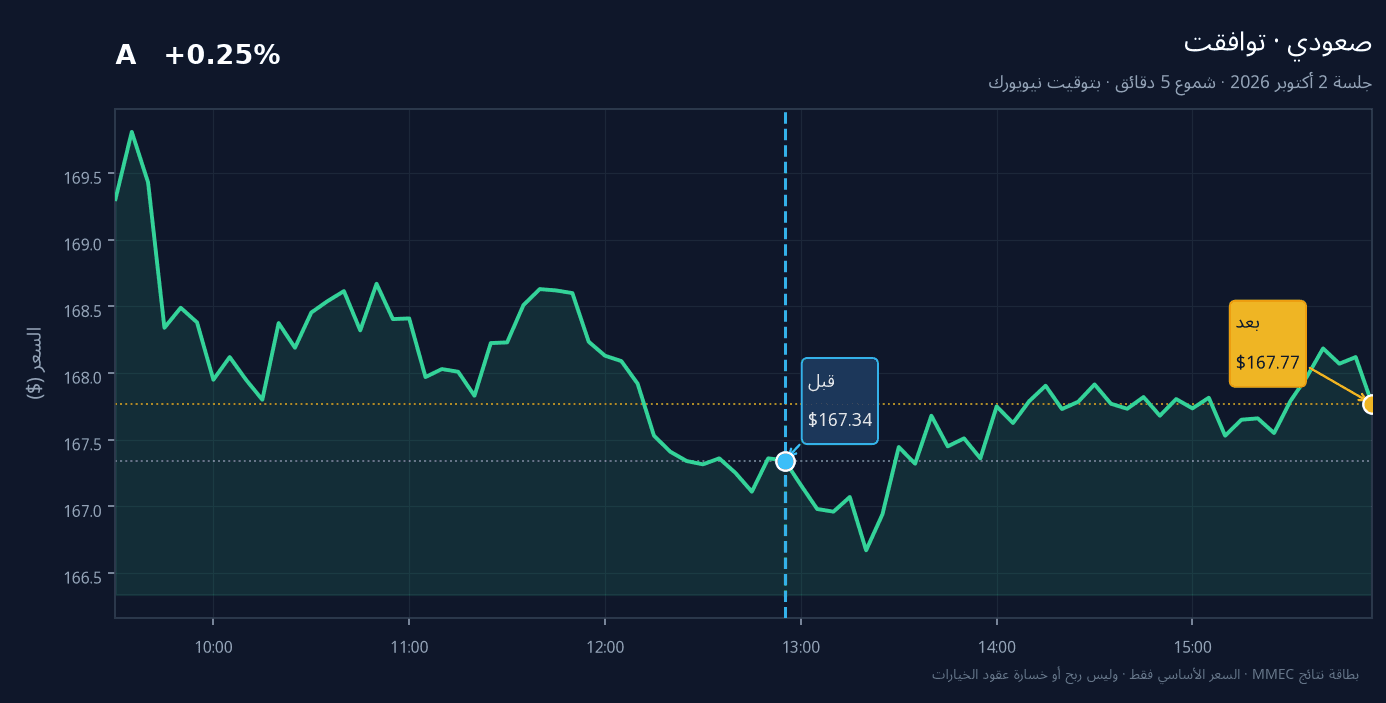Click the MMEC footer disclaimer text
Screen dimensions: 1386x703
coord(1145,674)
